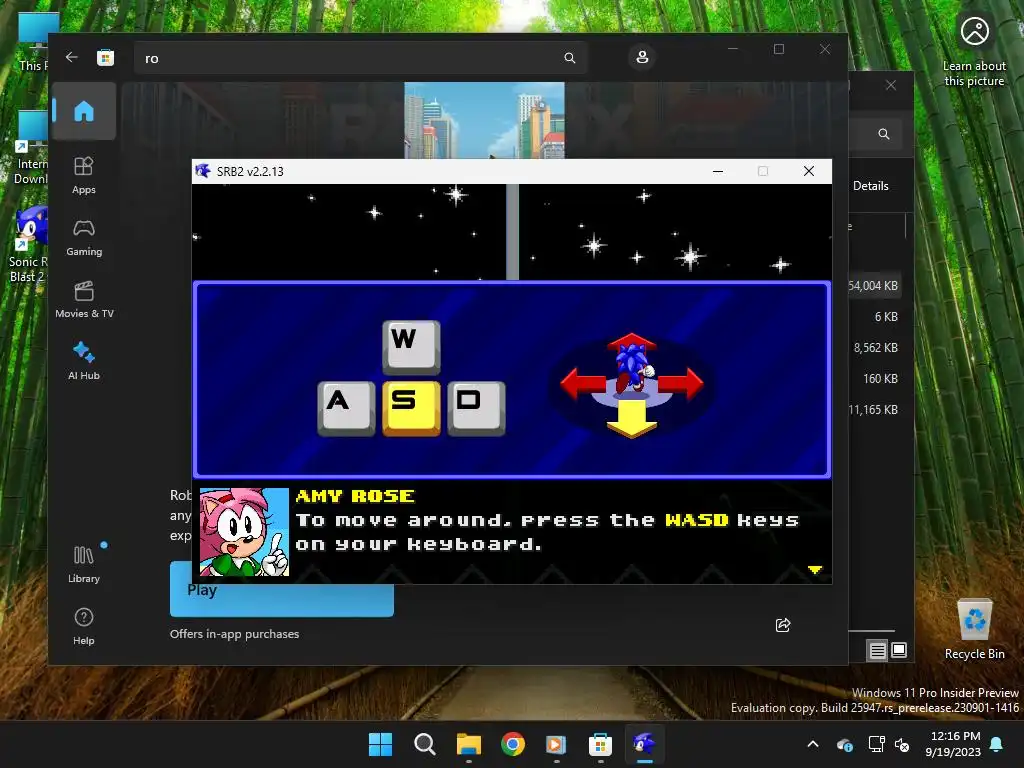The image size is (1024, 768).
Task: Click the Details label in File Explorer
Action: pyautogui.click(x=871, y=186)
